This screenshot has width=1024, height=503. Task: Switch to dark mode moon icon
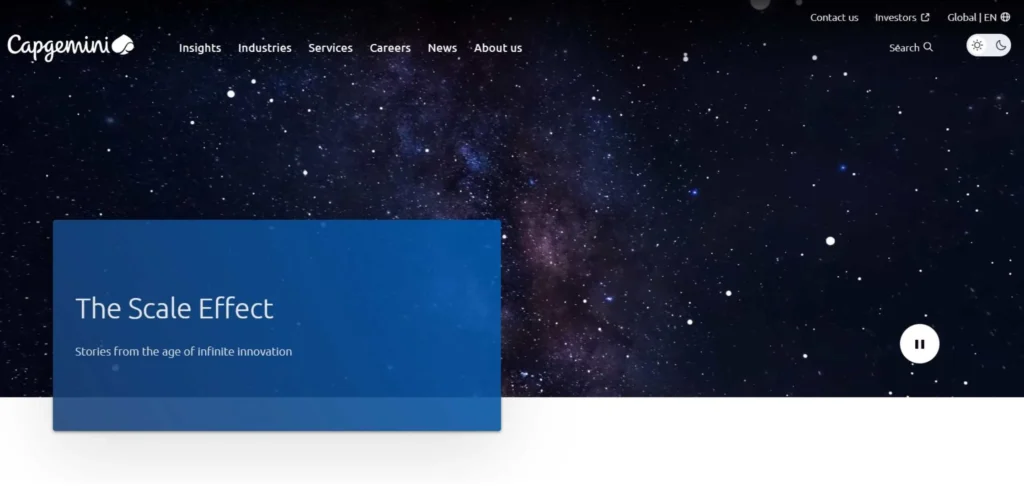click(1000, 45)
